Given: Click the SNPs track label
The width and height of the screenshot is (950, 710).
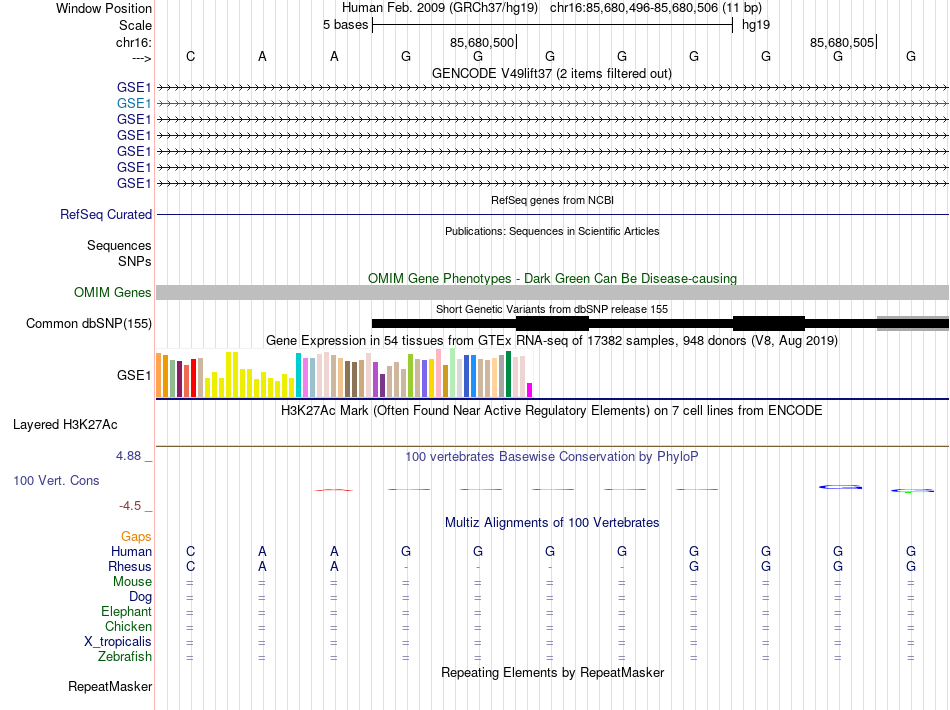Looking at the screenshot, I should pos(135,261).
